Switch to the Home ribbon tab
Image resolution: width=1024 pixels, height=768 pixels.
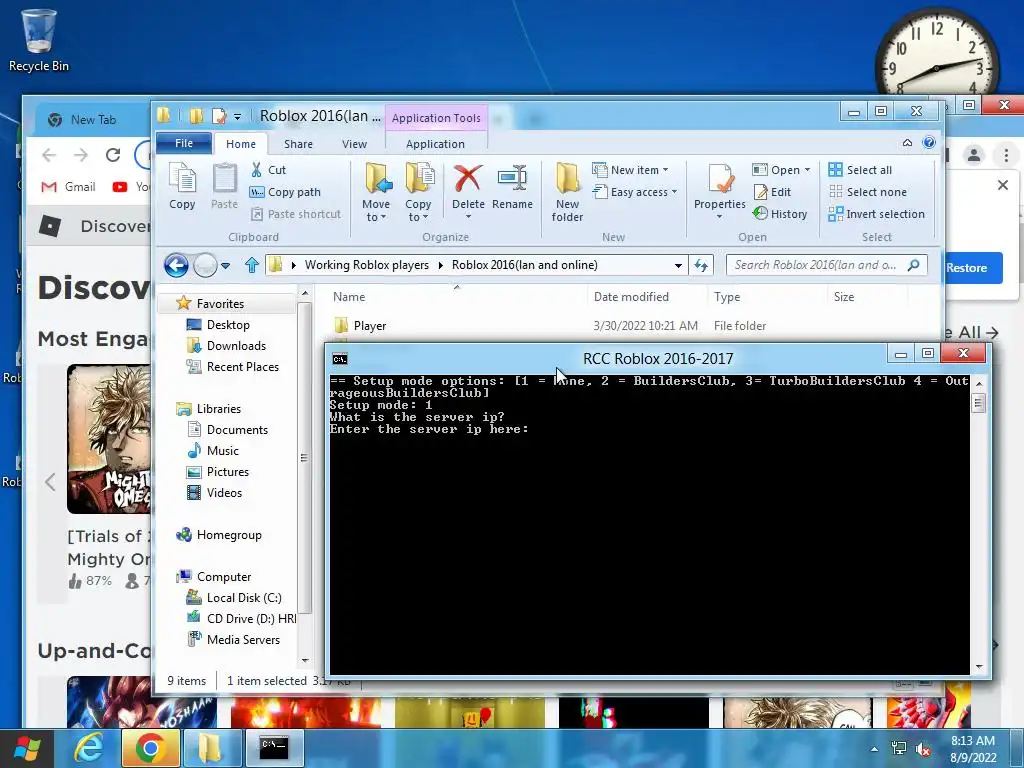click(x=241, y=144)
